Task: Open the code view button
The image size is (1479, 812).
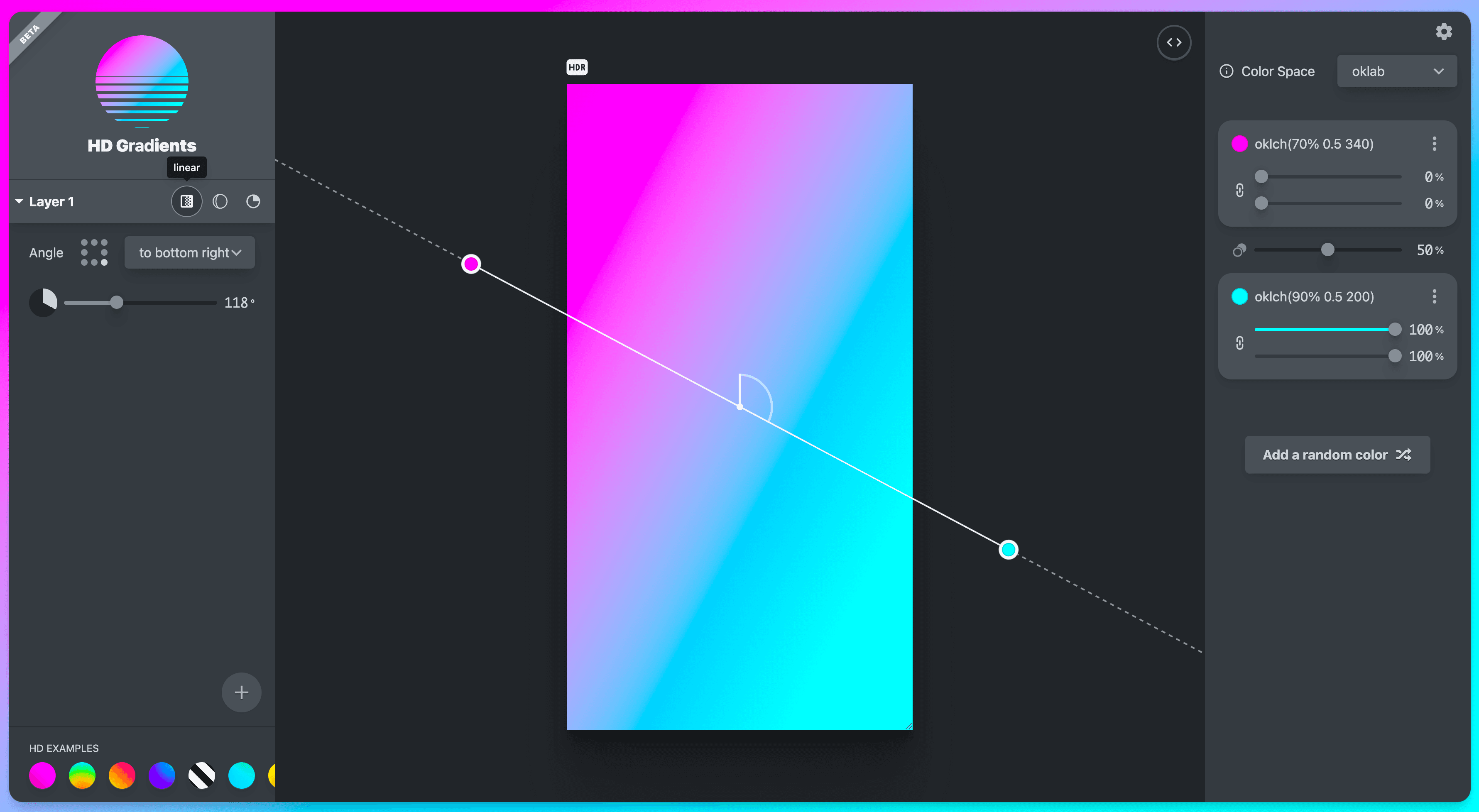Action: 1173,42
